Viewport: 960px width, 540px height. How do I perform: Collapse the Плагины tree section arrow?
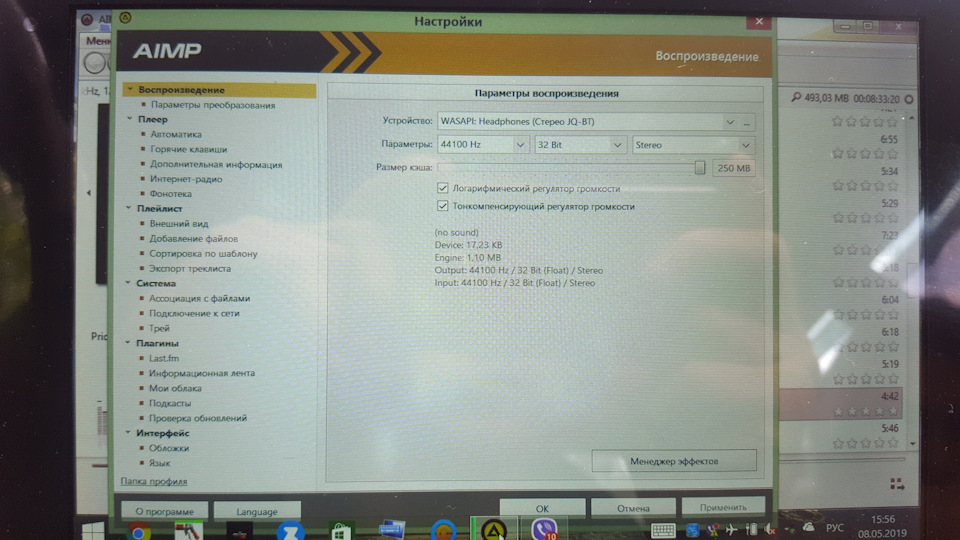(x=128, y=343)
